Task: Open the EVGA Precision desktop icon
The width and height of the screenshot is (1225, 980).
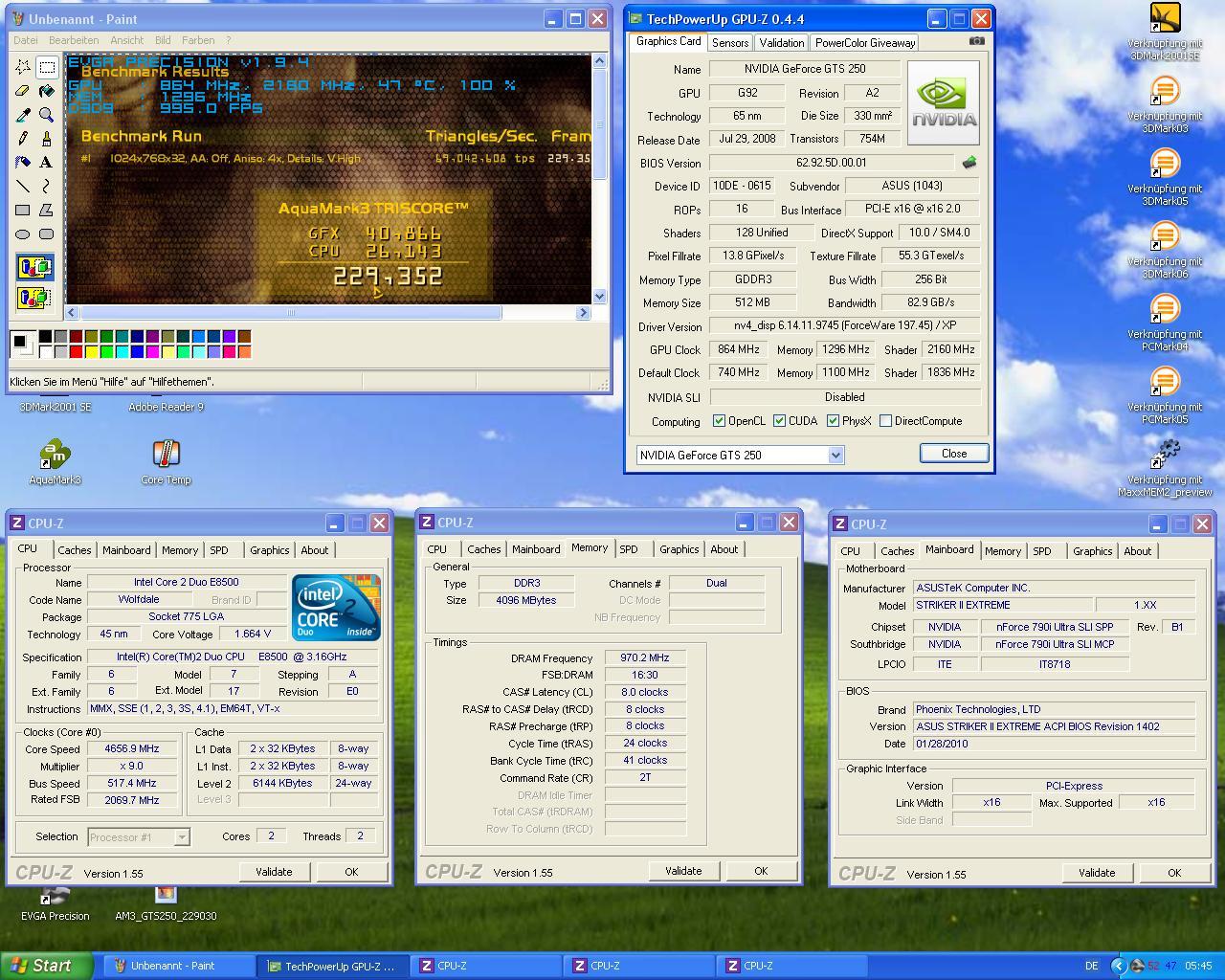Action: [55, 903]
